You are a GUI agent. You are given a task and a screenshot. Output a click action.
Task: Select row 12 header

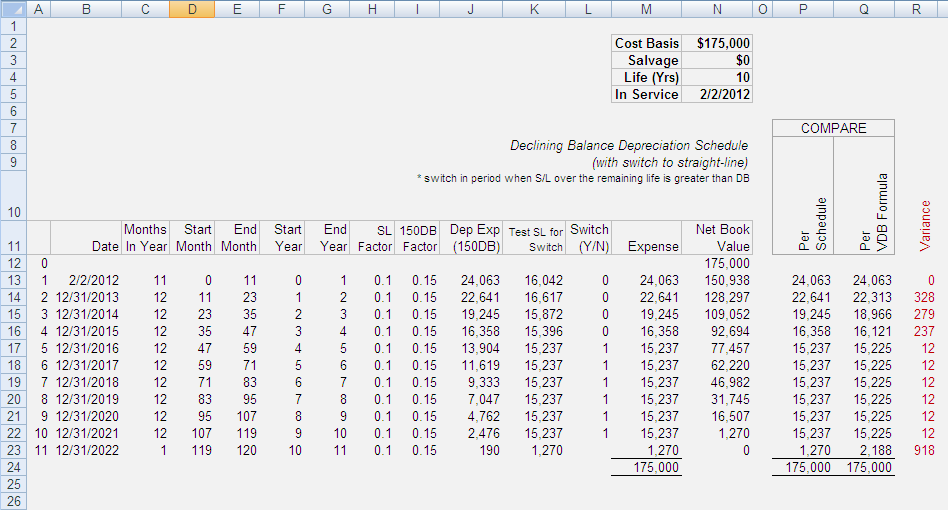[13, 263]
